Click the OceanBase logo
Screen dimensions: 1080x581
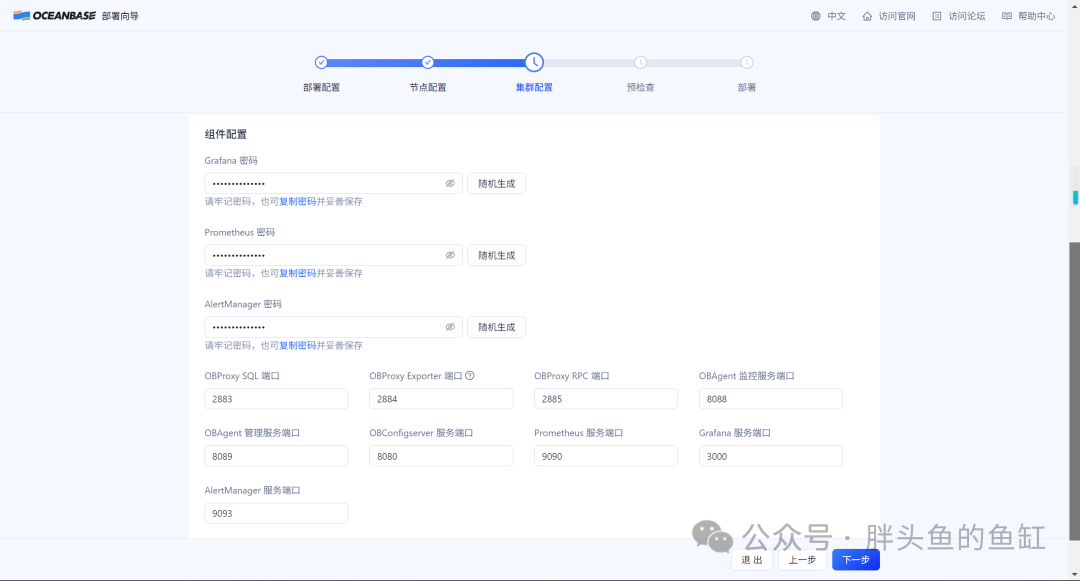coord(54,16)
